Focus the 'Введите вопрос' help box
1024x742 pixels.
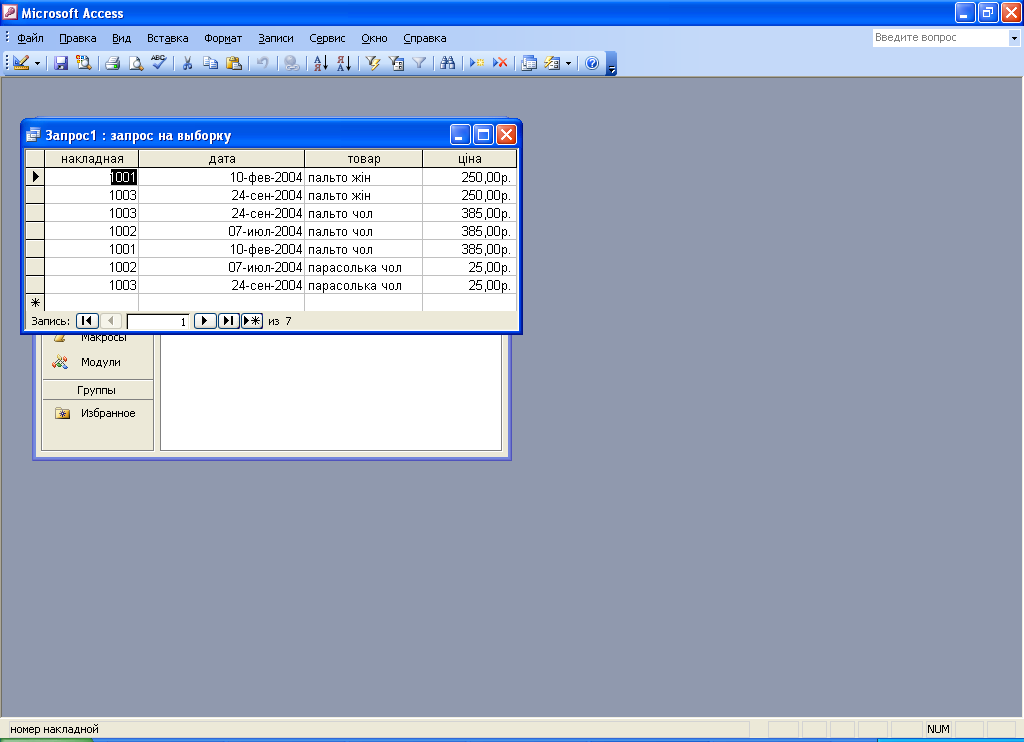(x=940, y=38)
